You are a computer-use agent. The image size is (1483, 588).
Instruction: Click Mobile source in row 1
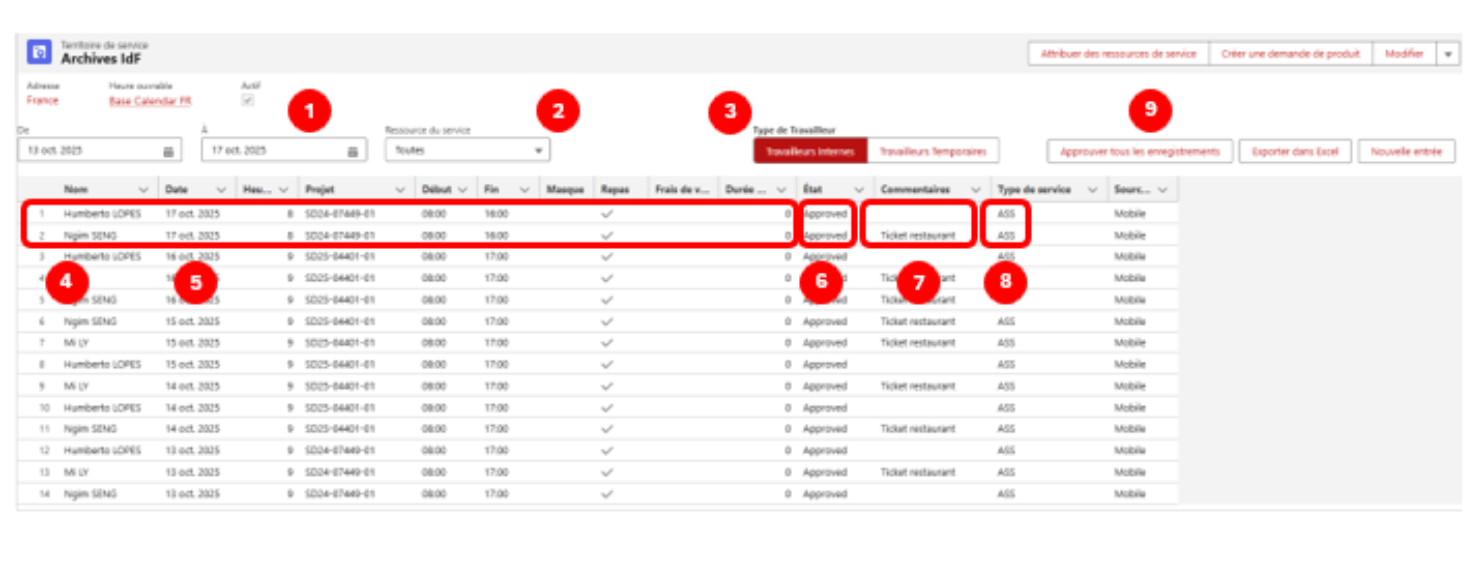tap(1130, 214)
